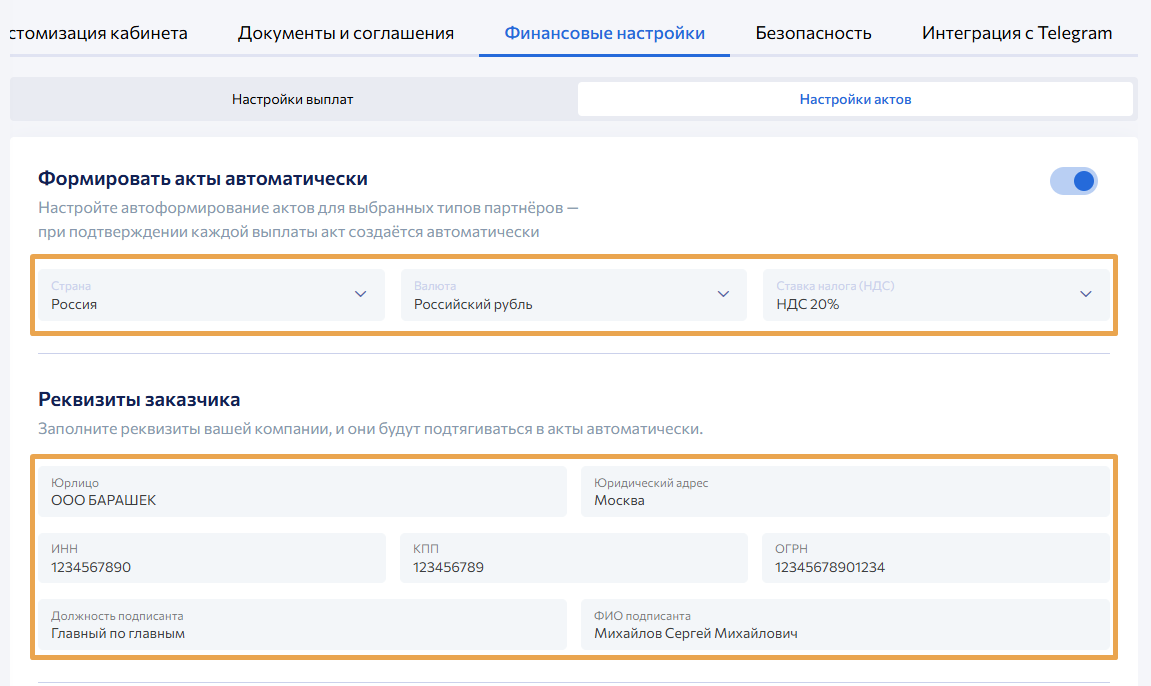Open the Кастомизация кабинета tab
The height and width of the screenshot is (686, 1151).
click(x=98, y=33)
